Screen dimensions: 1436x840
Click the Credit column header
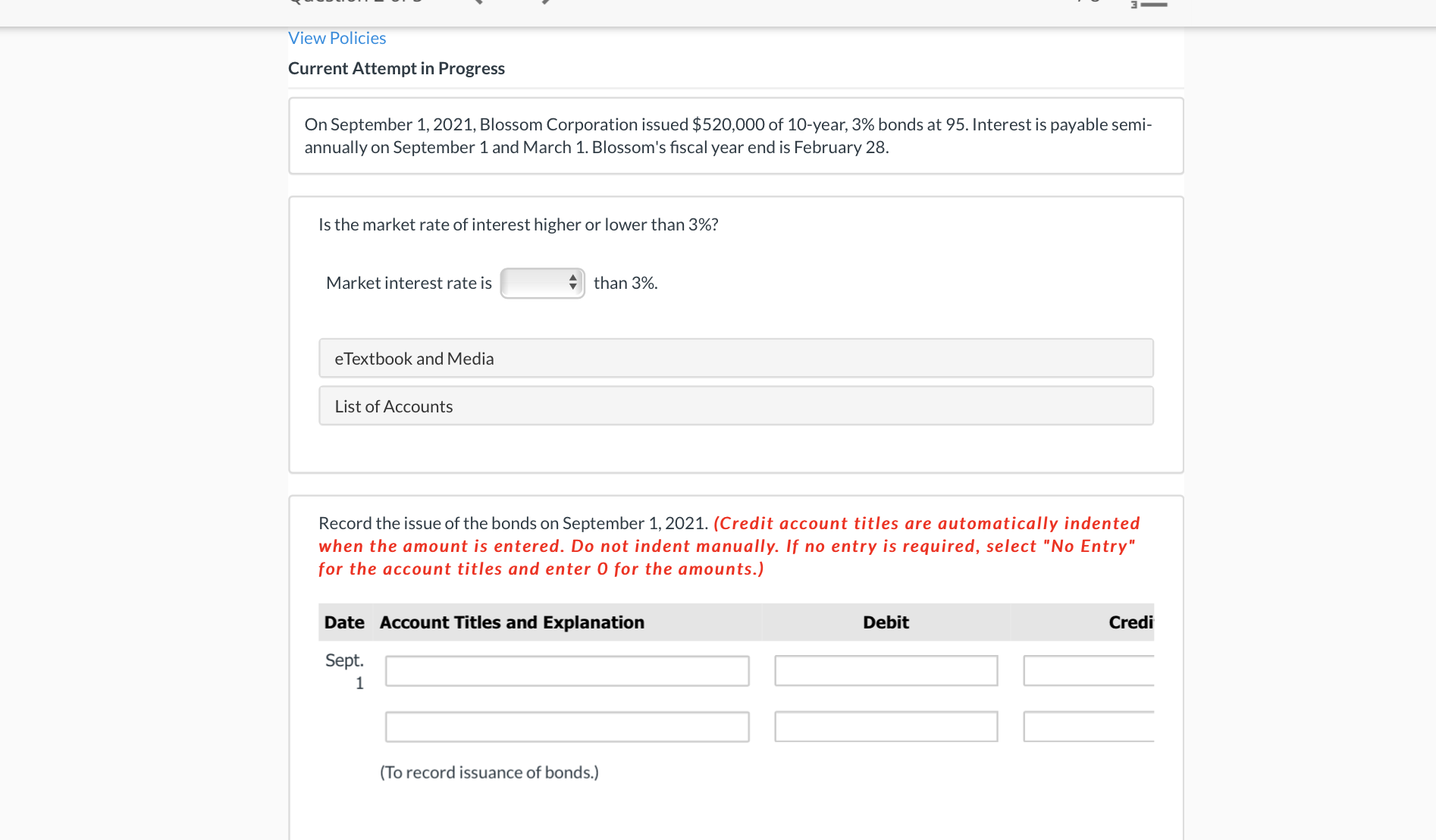(1130, 622)
